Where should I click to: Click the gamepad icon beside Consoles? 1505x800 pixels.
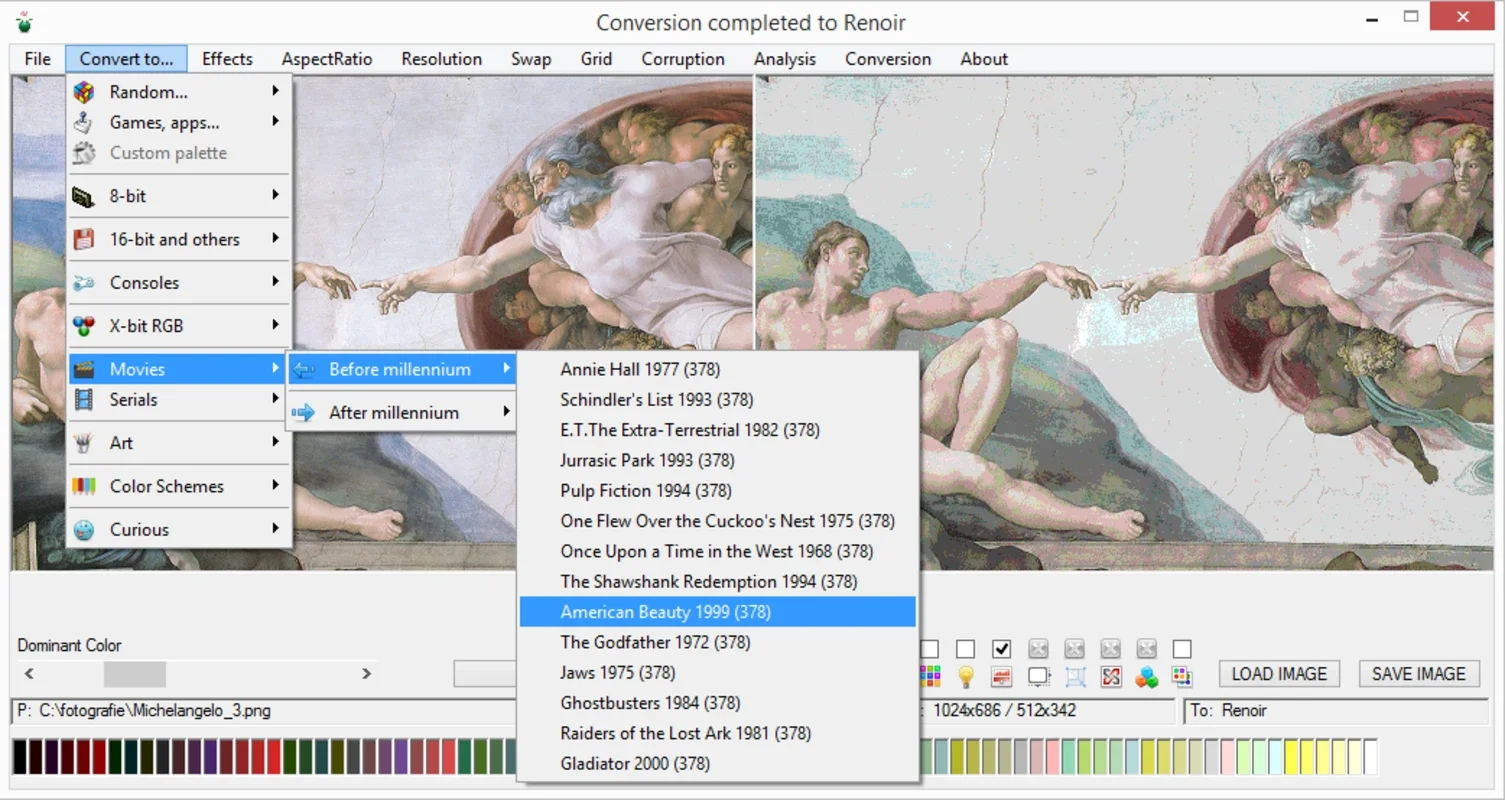tap(84, 283)
